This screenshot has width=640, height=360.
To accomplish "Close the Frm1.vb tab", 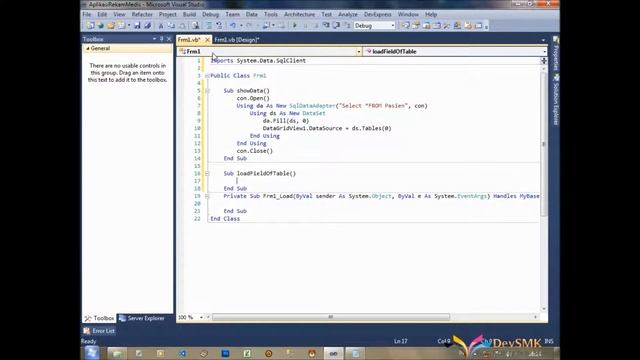I will click(x=207, y=40).
